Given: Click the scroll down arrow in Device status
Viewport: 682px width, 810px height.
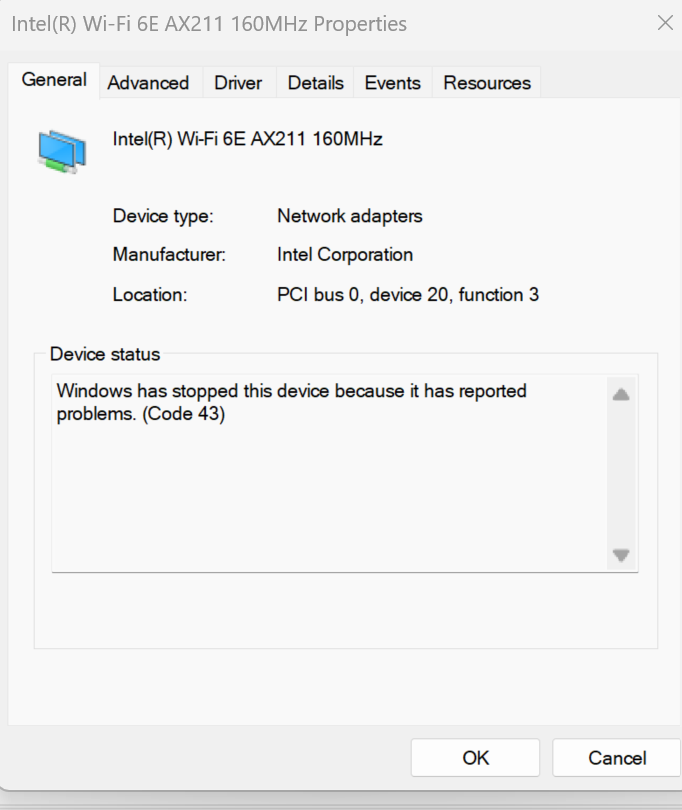Looking at the screenshot, I should pyautogui.click(x=621, y=555).
